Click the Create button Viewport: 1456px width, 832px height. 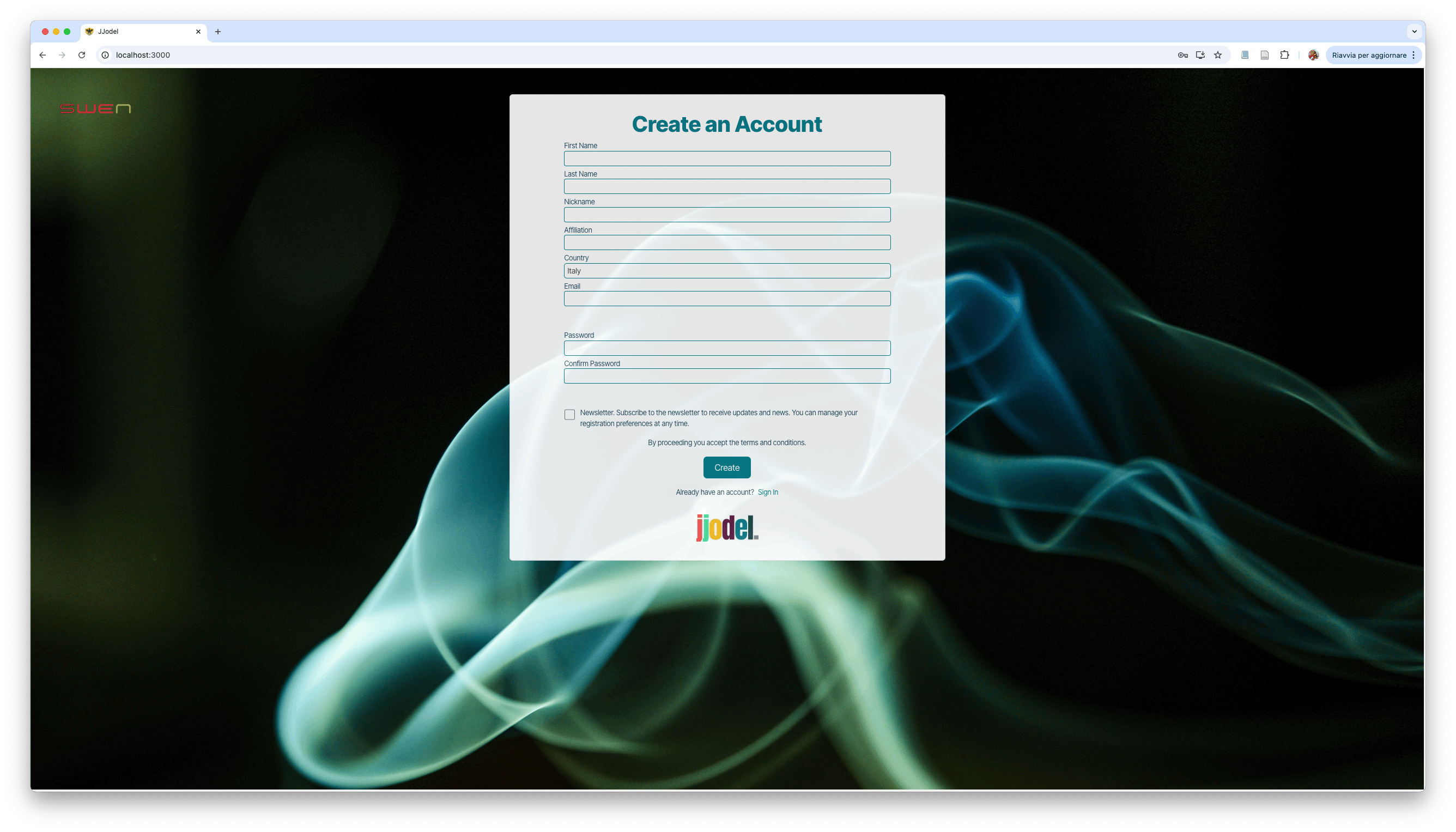coord(727,467)
